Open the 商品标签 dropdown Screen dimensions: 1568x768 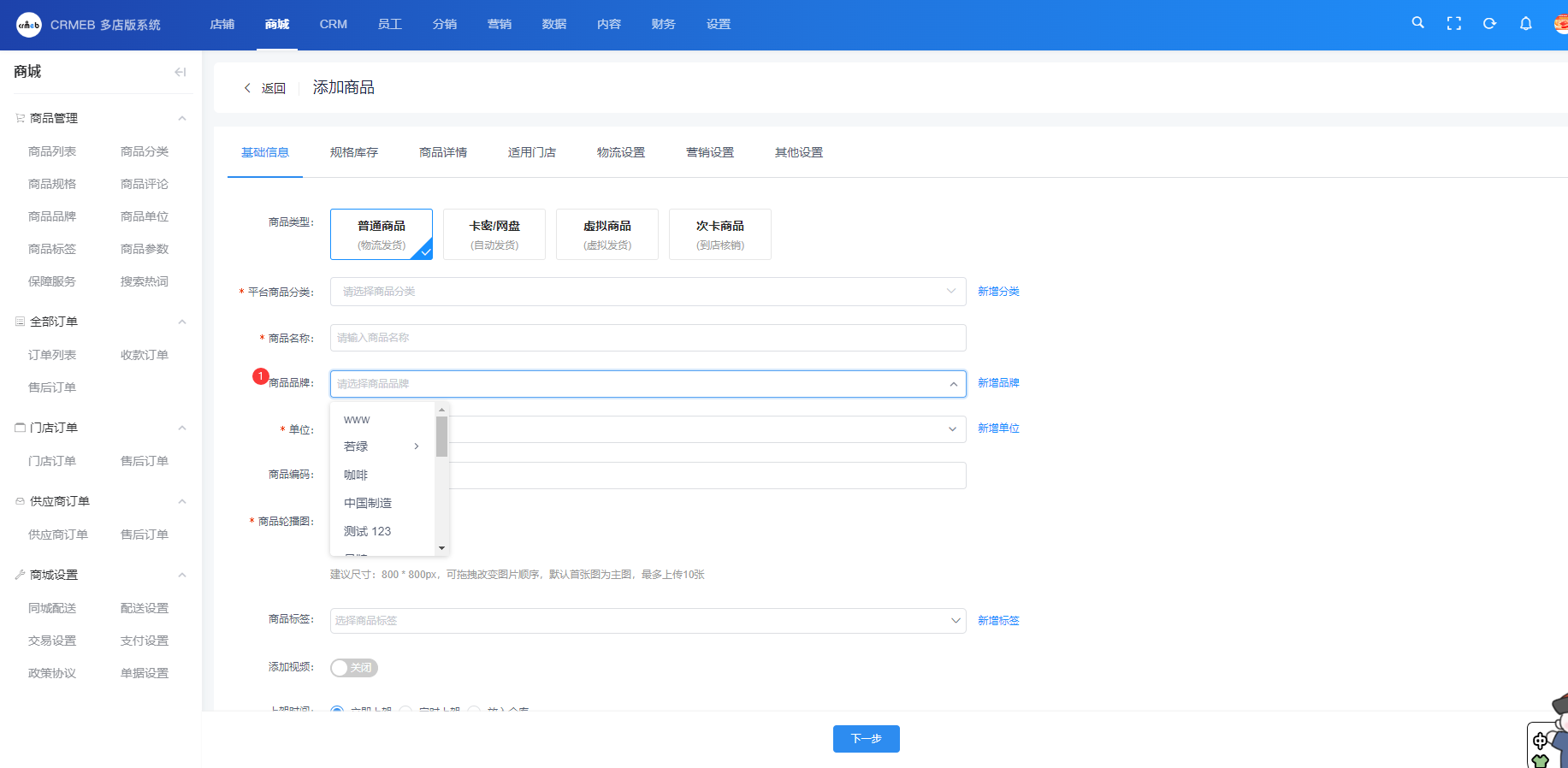click(x=648, y=621)
